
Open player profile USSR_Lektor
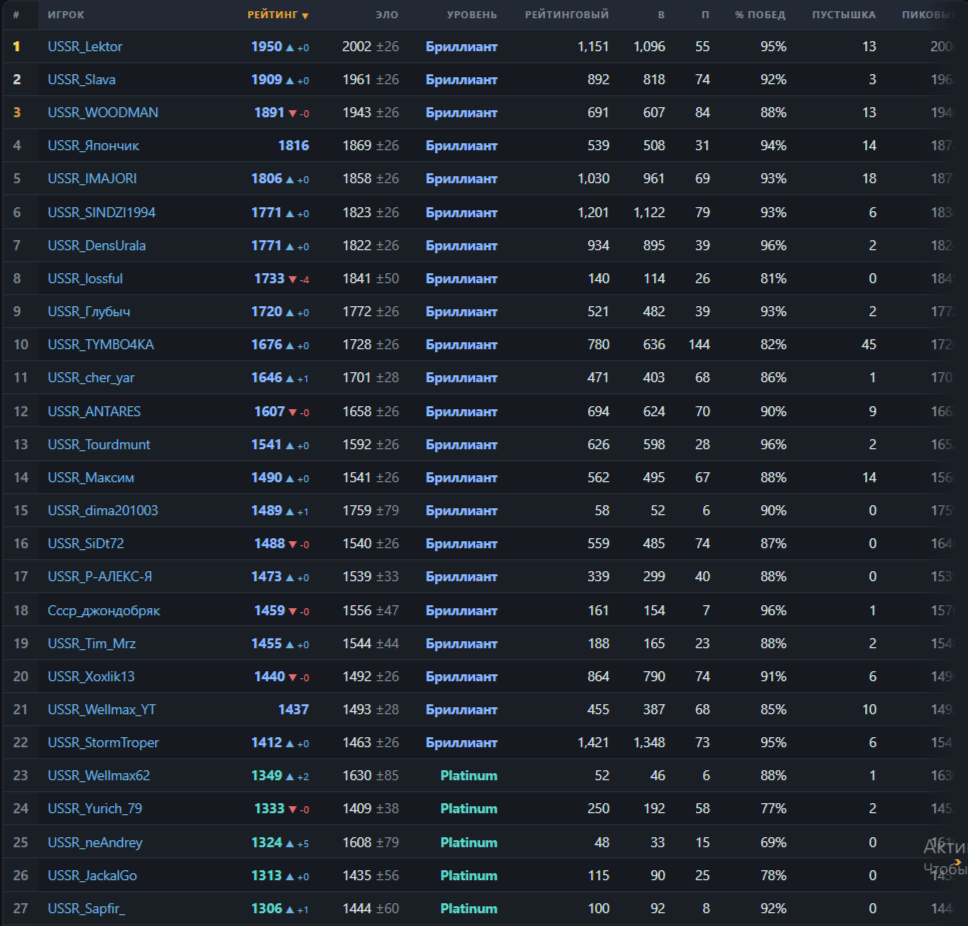(x=85, y=47)
